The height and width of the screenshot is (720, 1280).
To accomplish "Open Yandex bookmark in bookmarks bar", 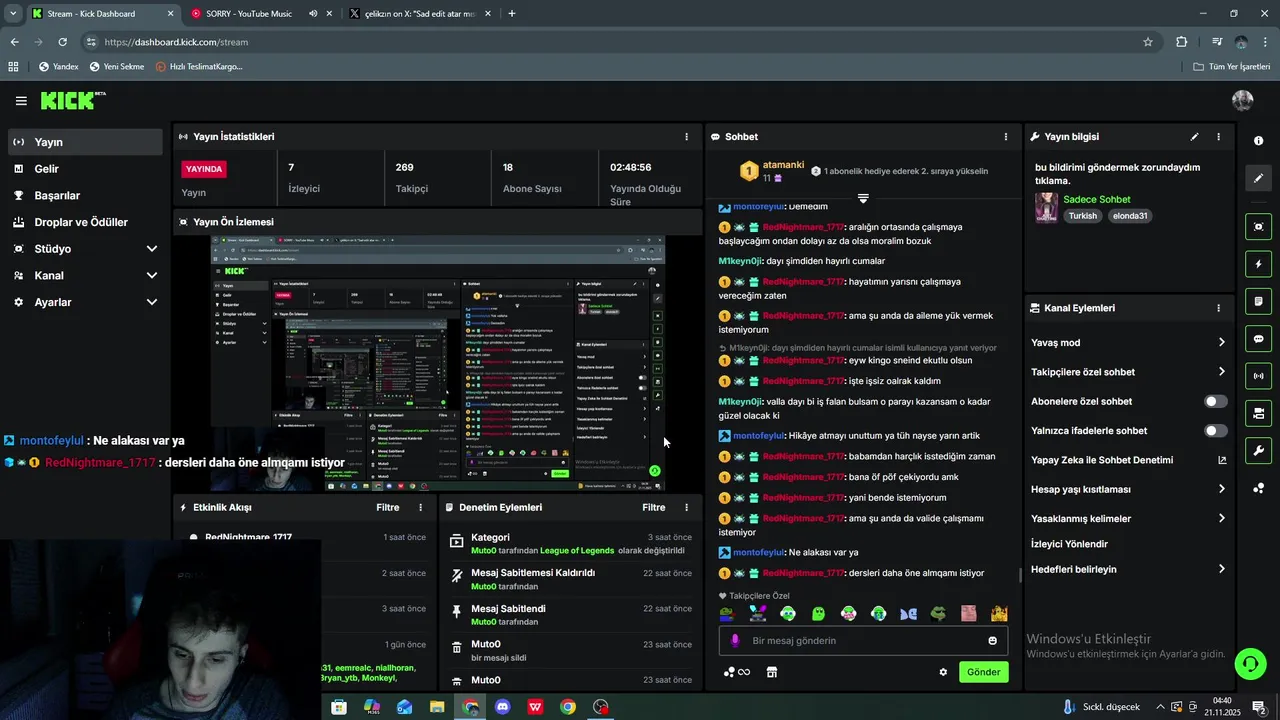I will tap(59, 67).
